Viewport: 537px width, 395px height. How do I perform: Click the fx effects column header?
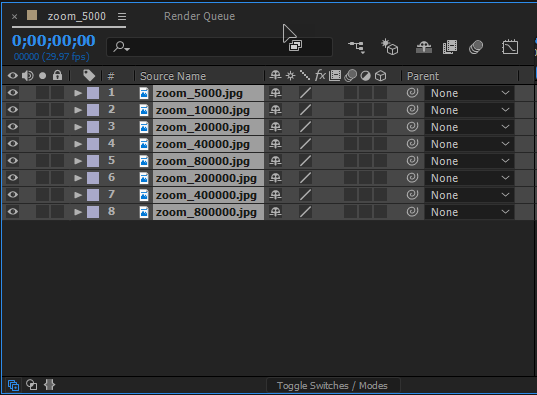(320, 75)
